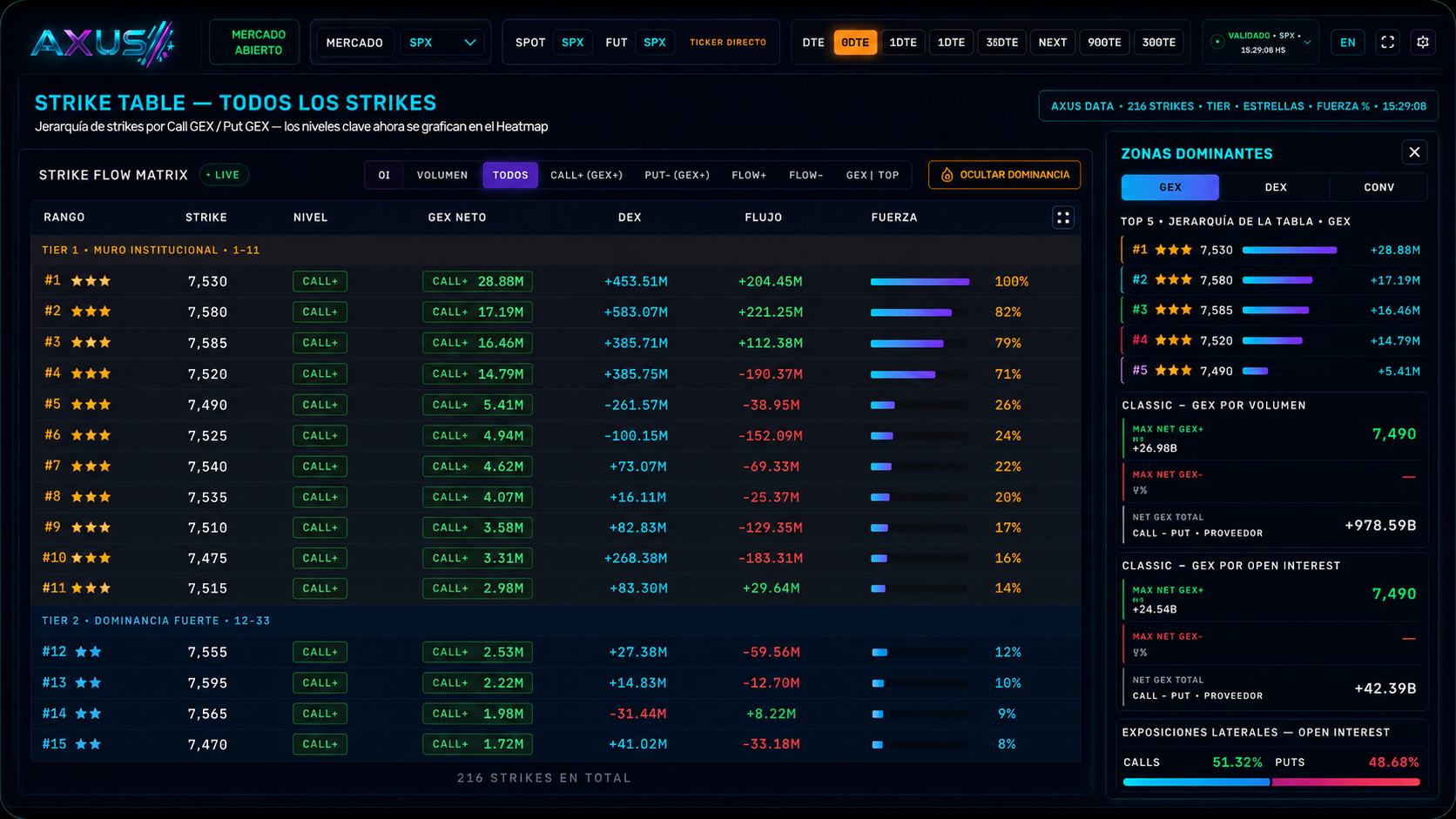
Task: Select the FLOW+ filter tab
Action: point(749,175)
